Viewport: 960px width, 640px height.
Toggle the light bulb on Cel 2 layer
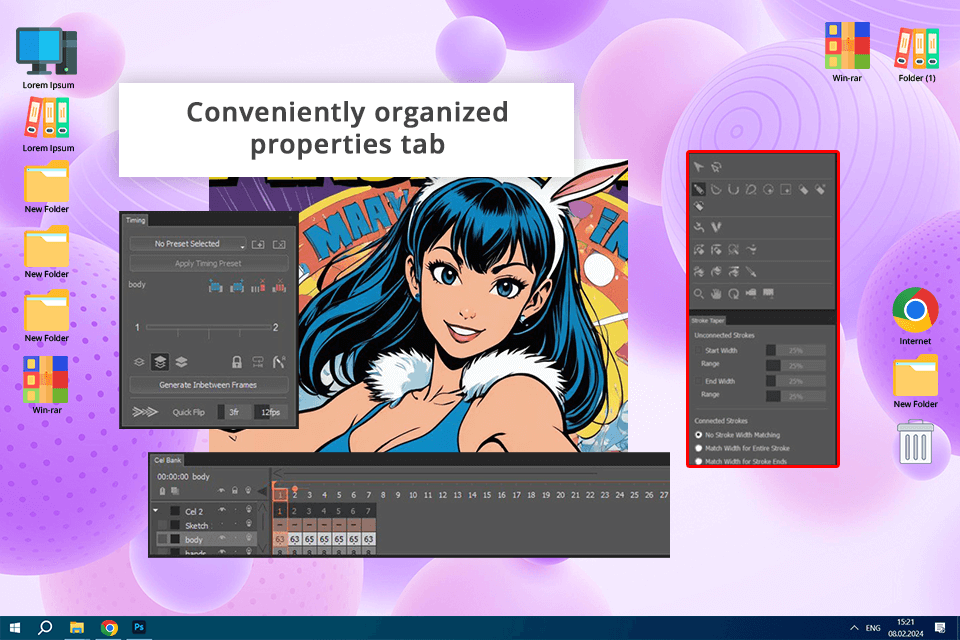[x=249, y=510]
